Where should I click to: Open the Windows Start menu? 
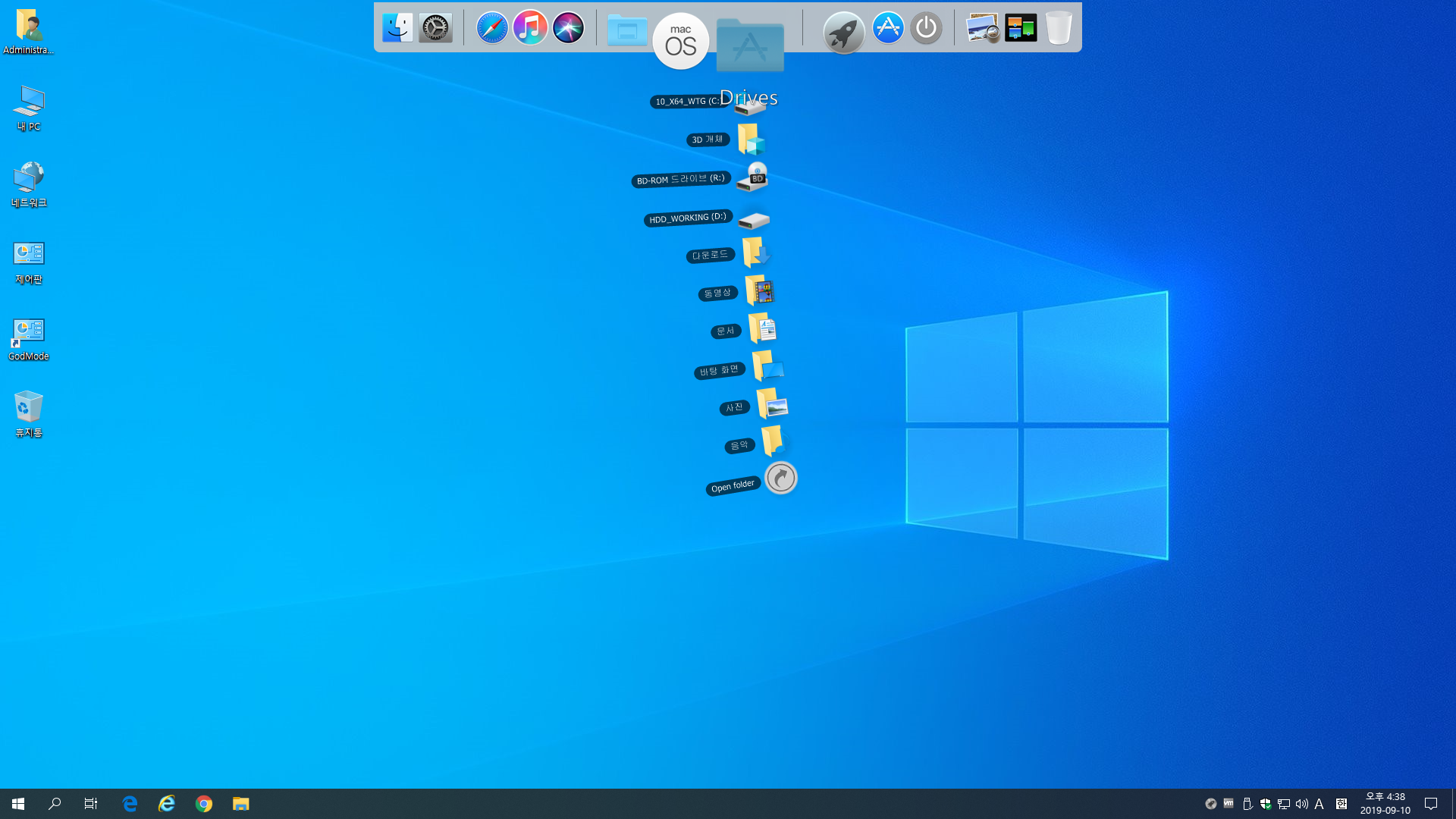(18, 804)
